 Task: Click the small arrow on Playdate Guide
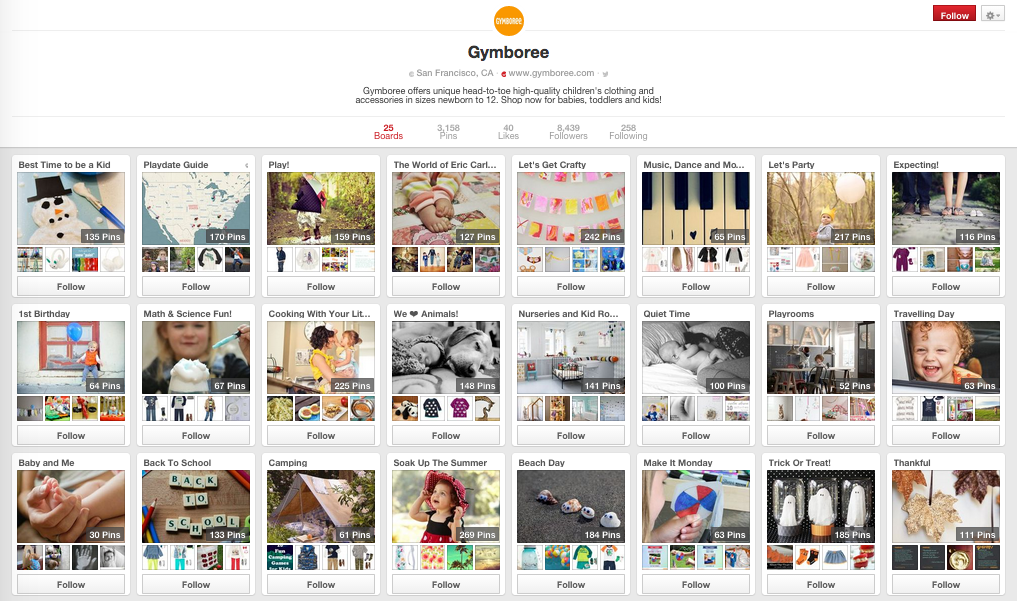coord(246,165)
